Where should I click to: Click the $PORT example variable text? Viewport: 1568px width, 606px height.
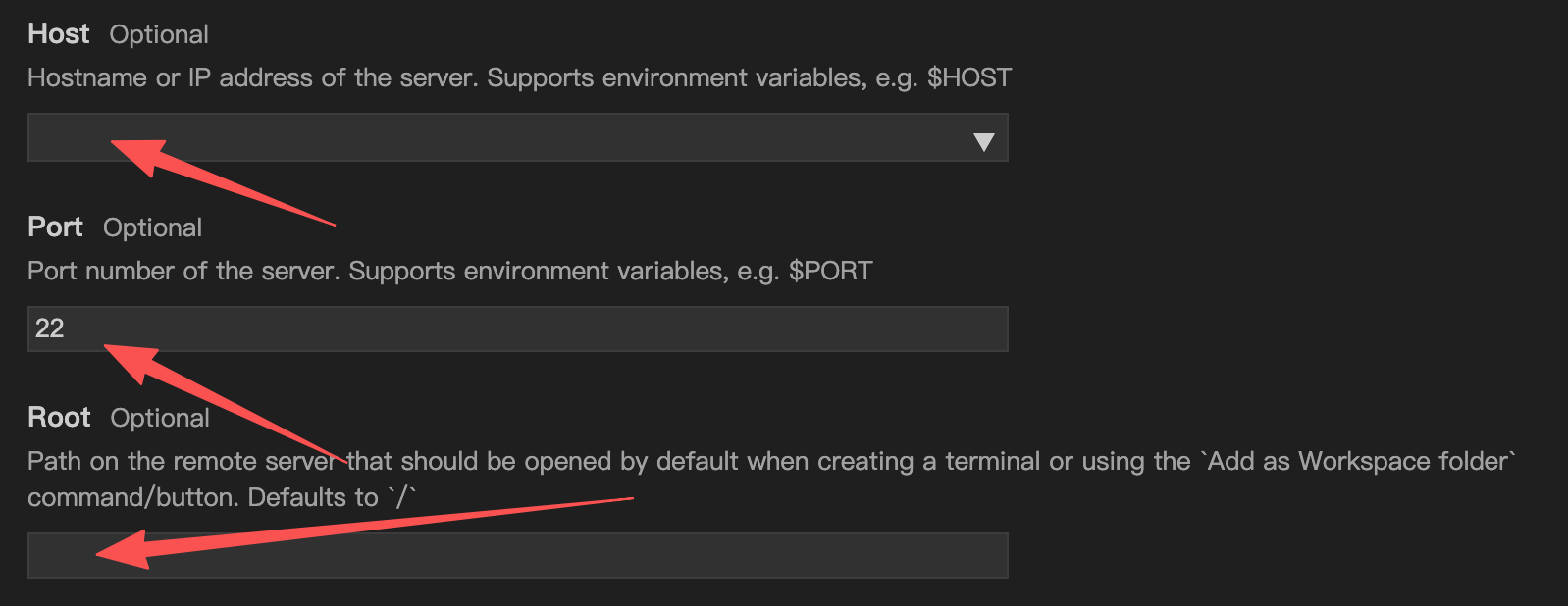pos(830,272)
